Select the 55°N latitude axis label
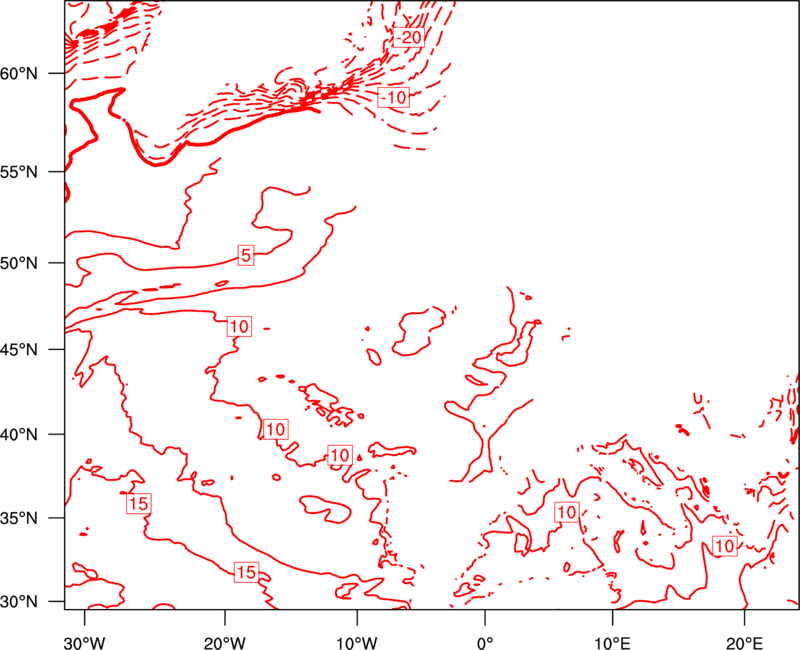 click(19, 172)
